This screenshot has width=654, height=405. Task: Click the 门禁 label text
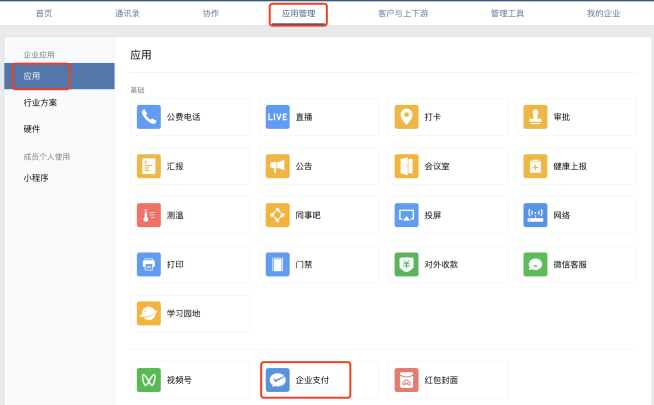[x=304, y=264]
